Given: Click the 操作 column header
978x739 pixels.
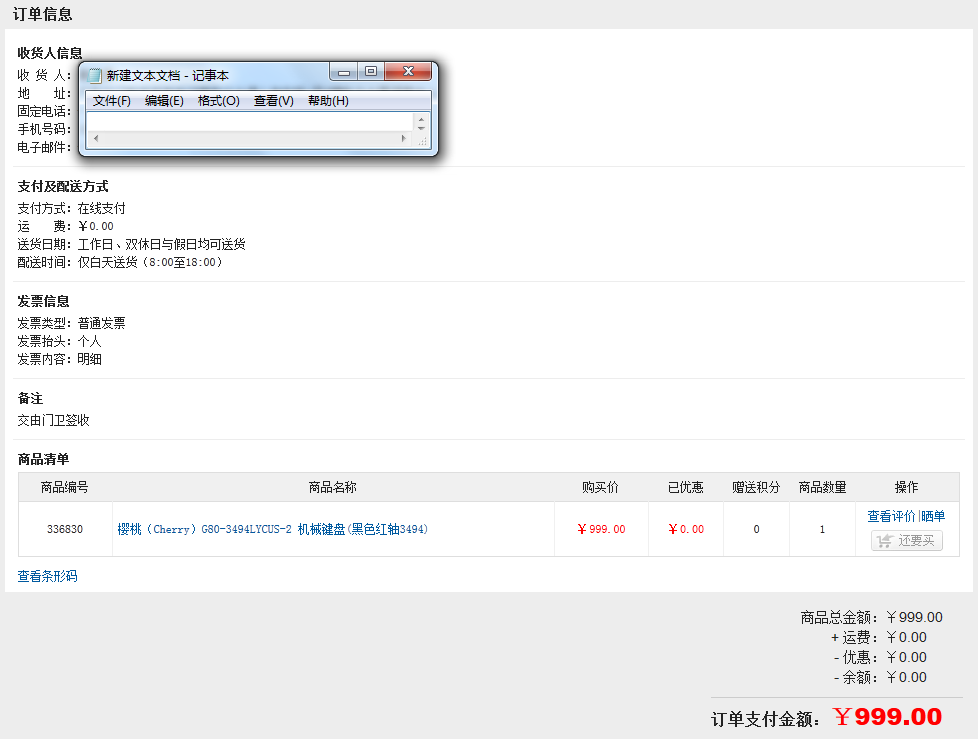Looking at the screenshot, I should click(906, 487).
